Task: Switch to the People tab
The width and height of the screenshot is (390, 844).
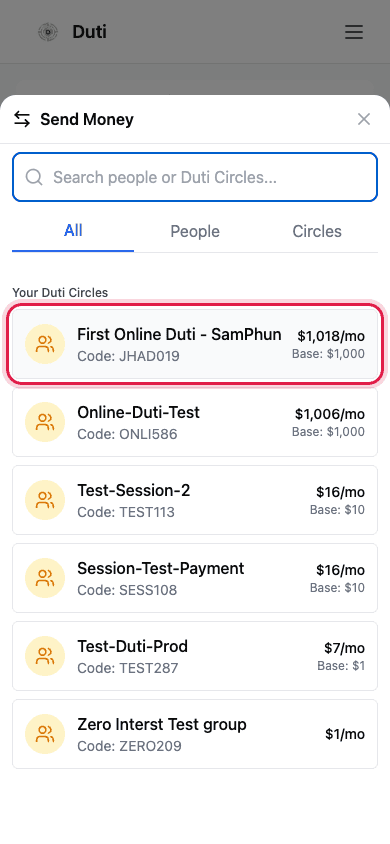Action: [x=195, y=231]
